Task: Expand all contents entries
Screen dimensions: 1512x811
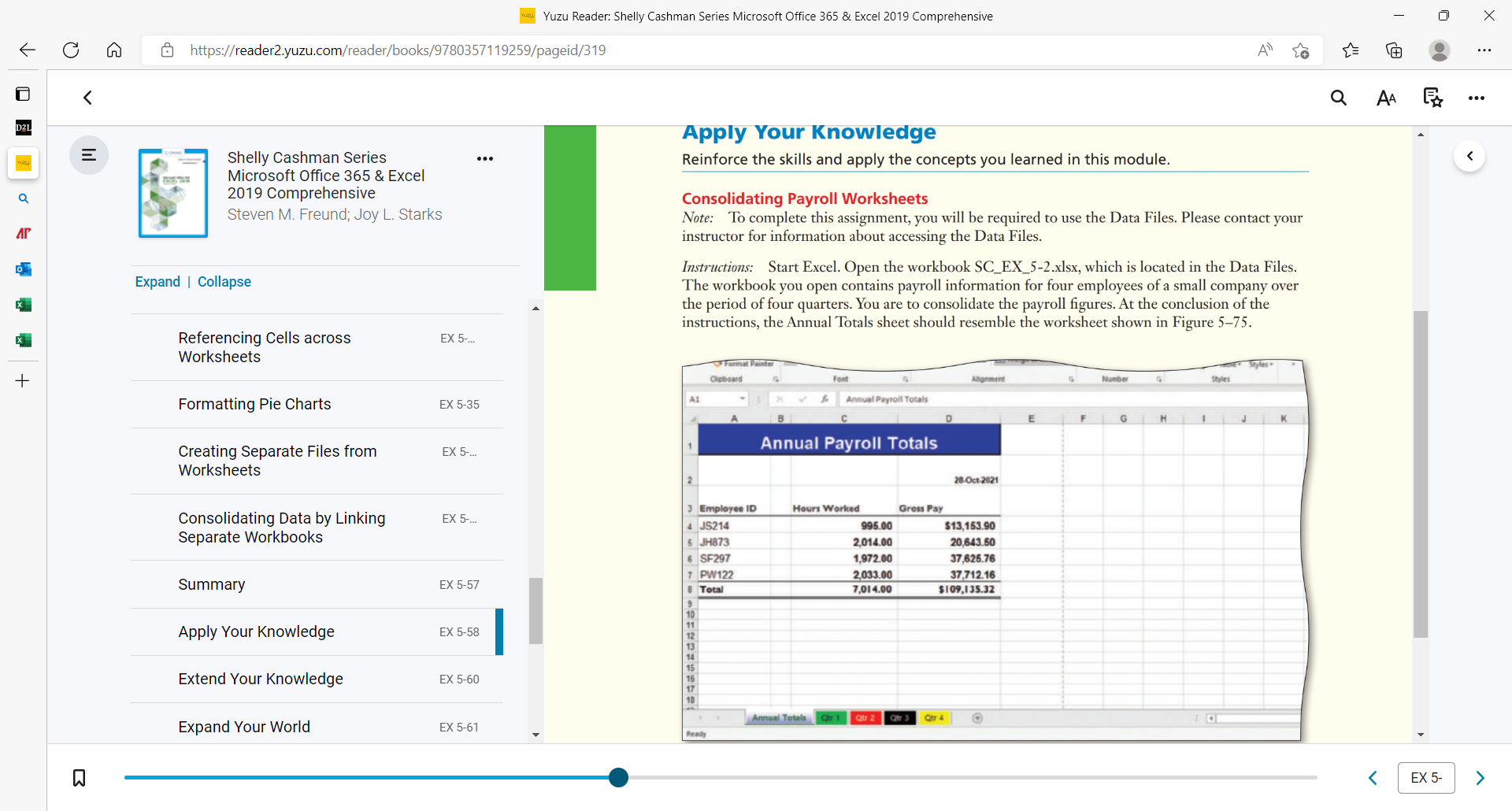Action: point(157,282)
